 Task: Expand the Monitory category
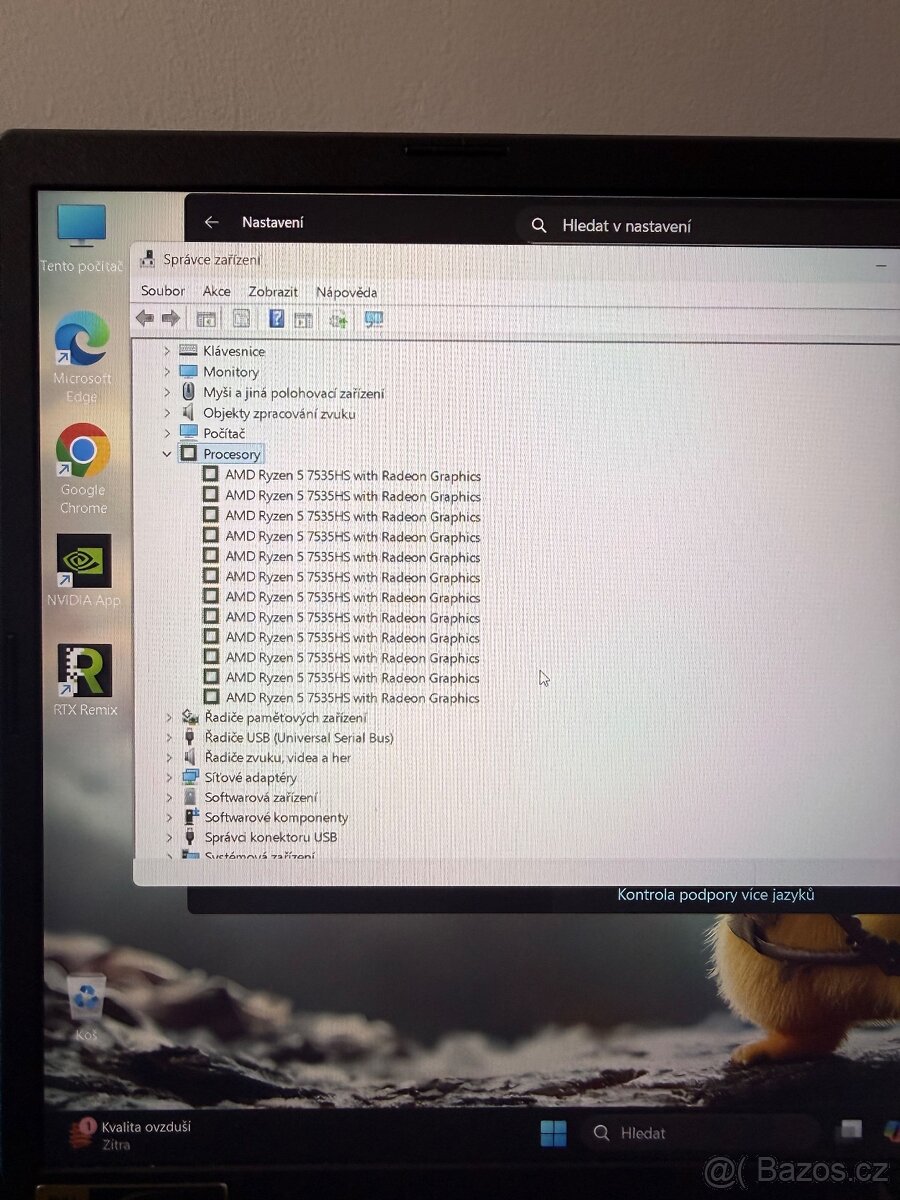tap(167, 371)
